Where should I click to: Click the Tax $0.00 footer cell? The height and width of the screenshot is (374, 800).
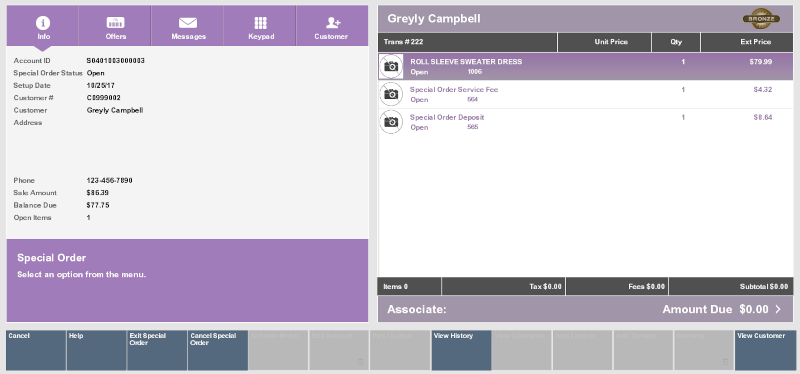(504, 287)
